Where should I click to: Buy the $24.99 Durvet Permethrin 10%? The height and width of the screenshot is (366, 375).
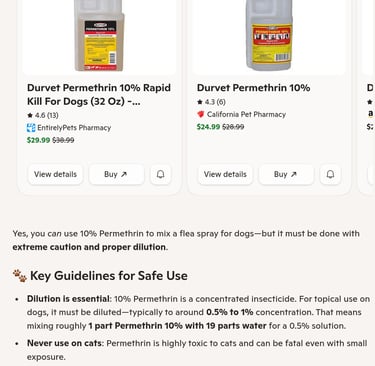tap(286, 174)
